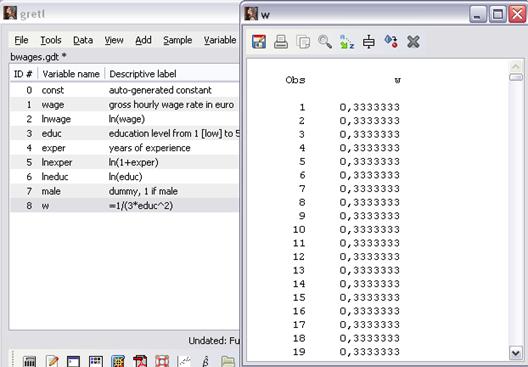Select the w variable row

pyautogui.click(x=124, y=205)
